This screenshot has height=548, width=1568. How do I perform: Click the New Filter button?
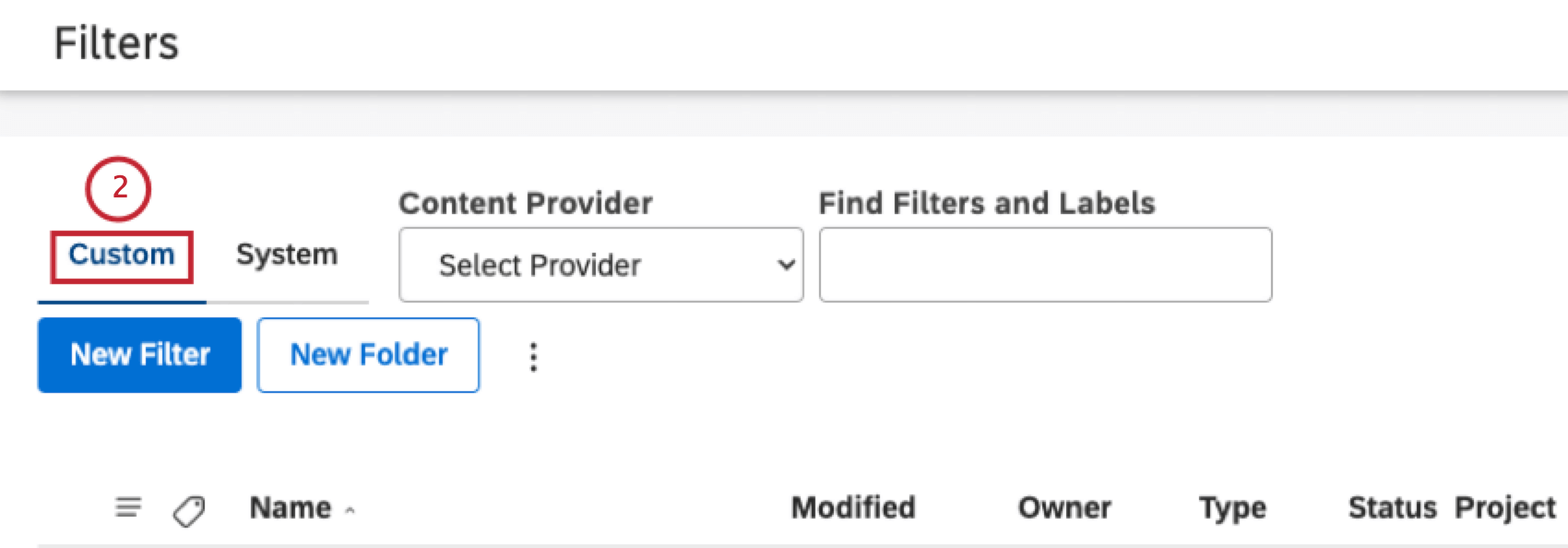(x=138, y=354)
